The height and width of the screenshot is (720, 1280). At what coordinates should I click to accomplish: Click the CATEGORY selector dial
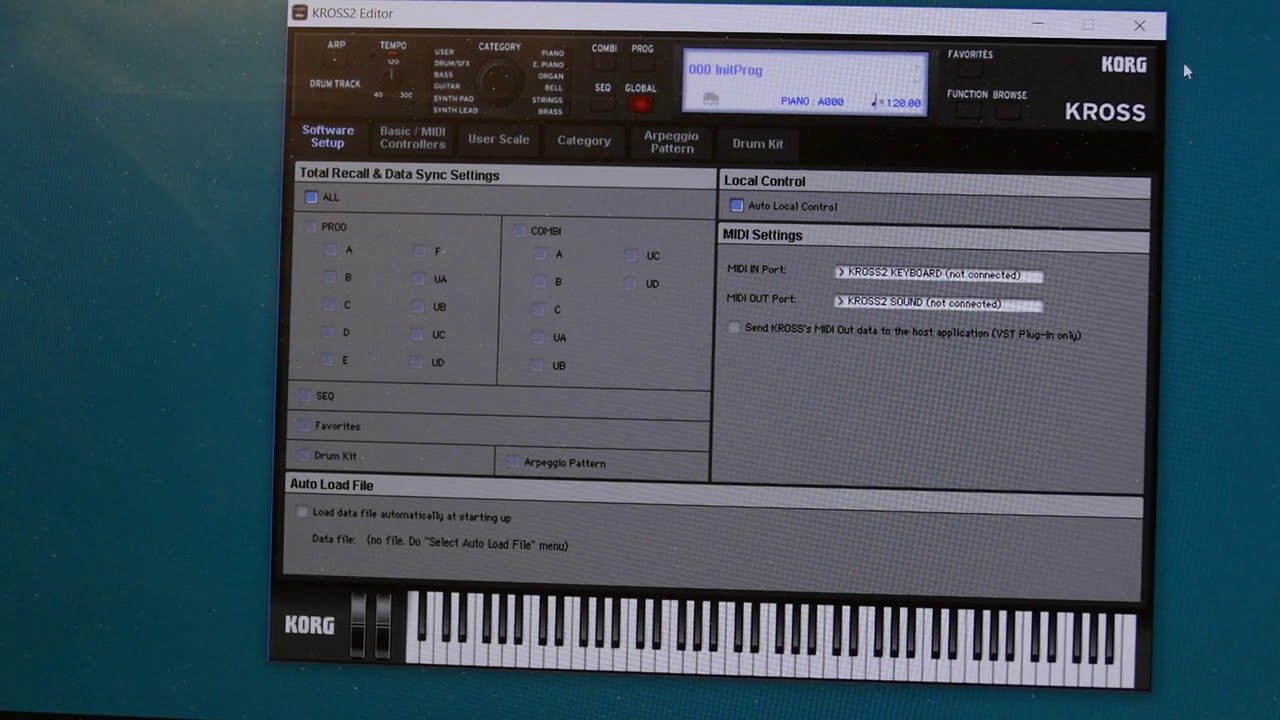click(x=498, y=80)
